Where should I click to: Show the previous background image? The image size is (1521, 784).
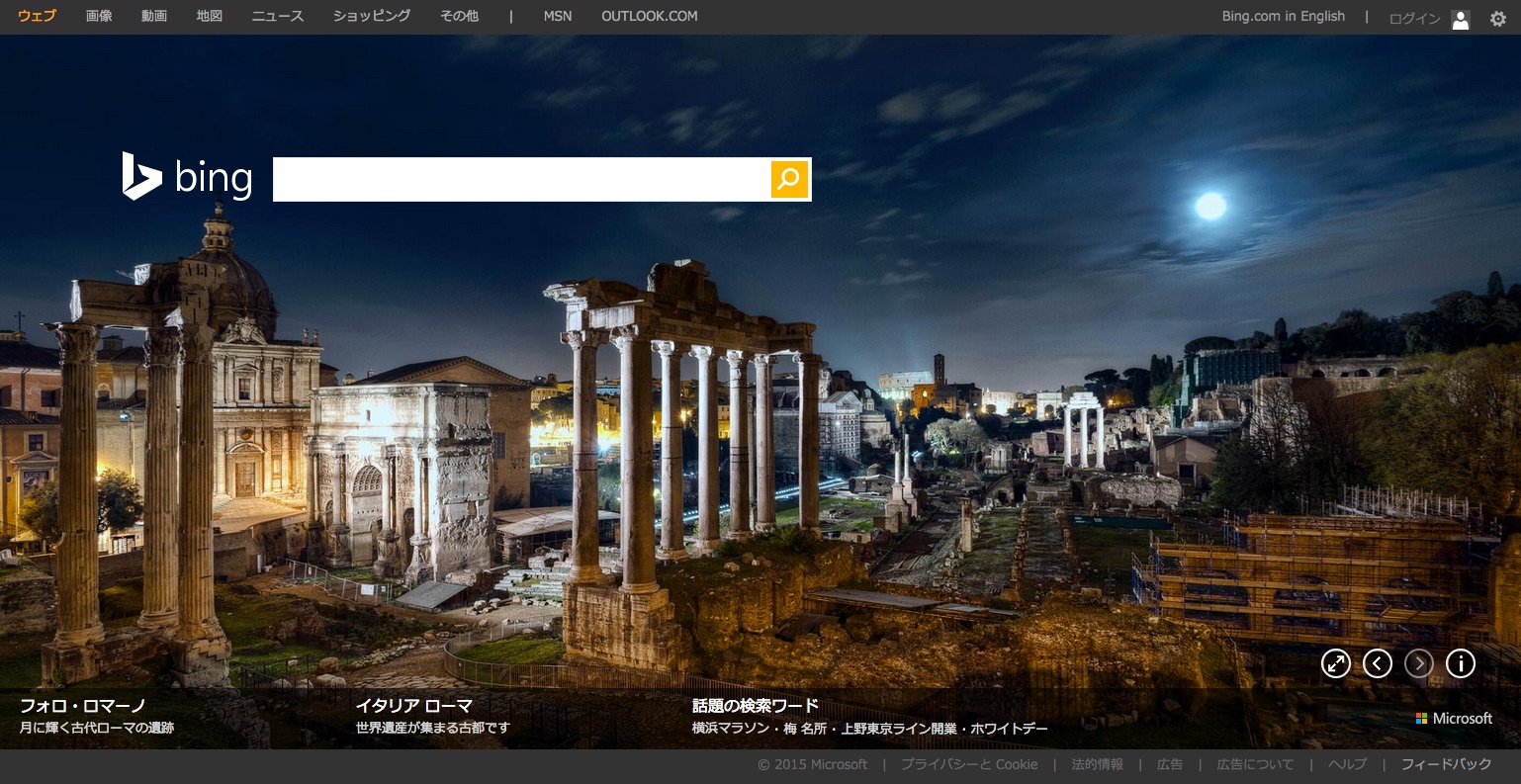1377,663
